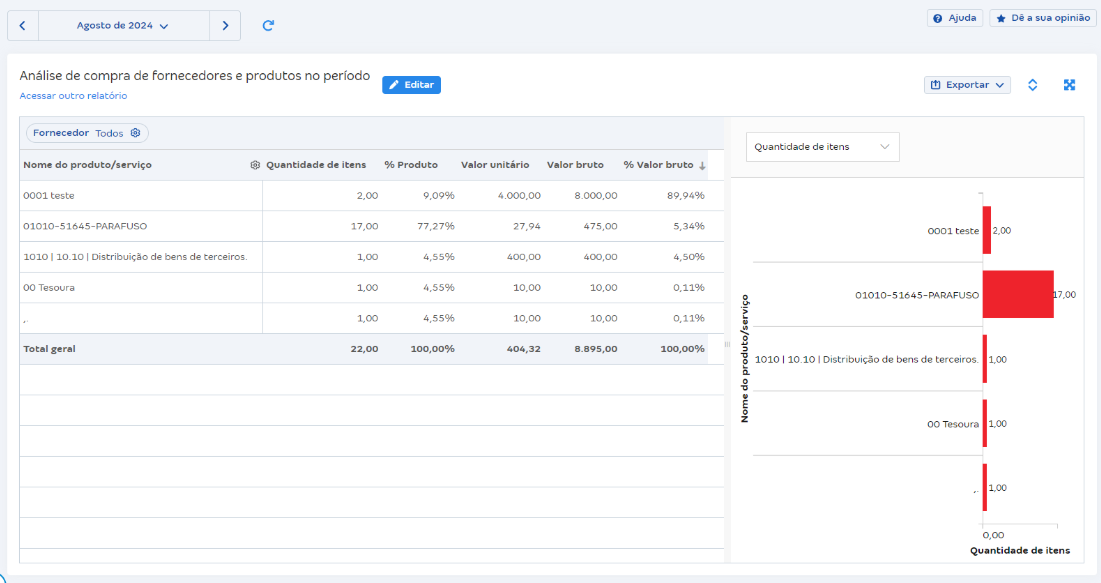Viewport: 1101px width, 583px height.
Task: Select the 0001 teste table row
Action: click(x=140, y=196)
